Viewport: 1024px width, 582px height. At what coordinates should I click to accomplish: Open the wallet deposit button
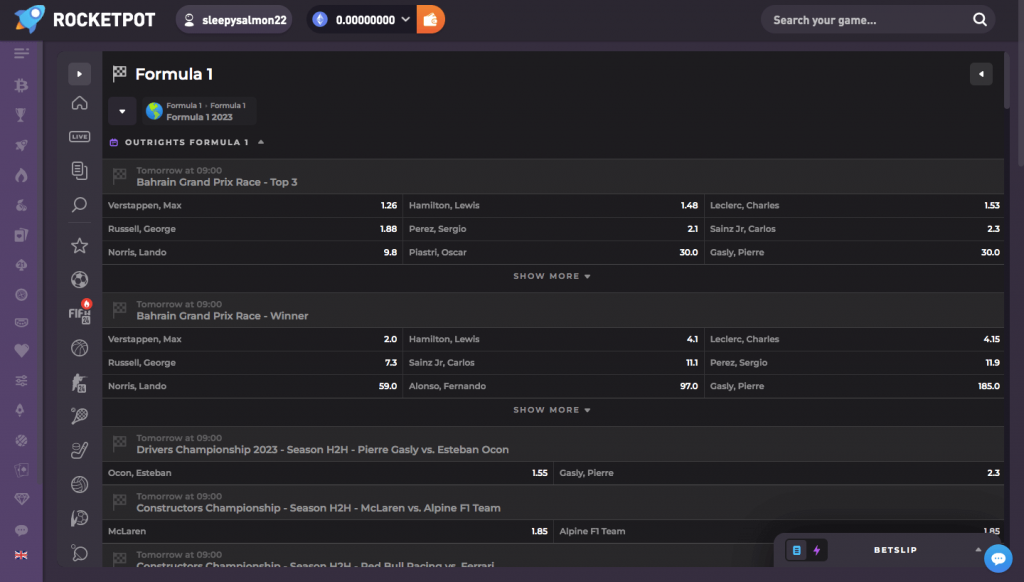point(430,20)
